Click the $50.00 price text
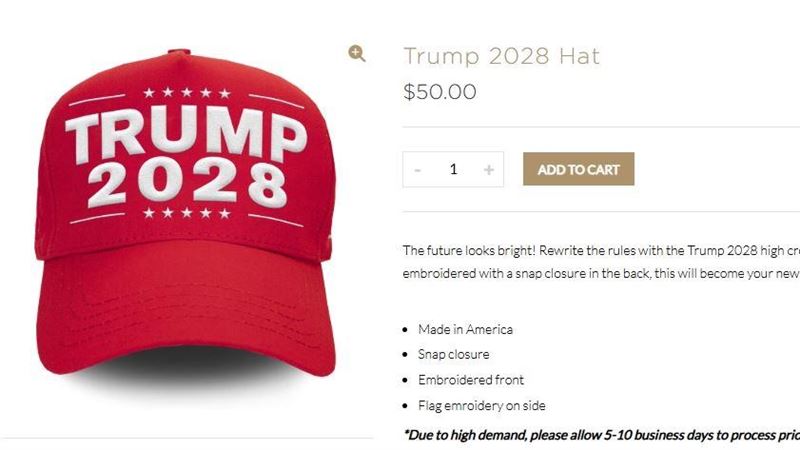The width and height of the screenshot is (800, 450). (440, 92)
